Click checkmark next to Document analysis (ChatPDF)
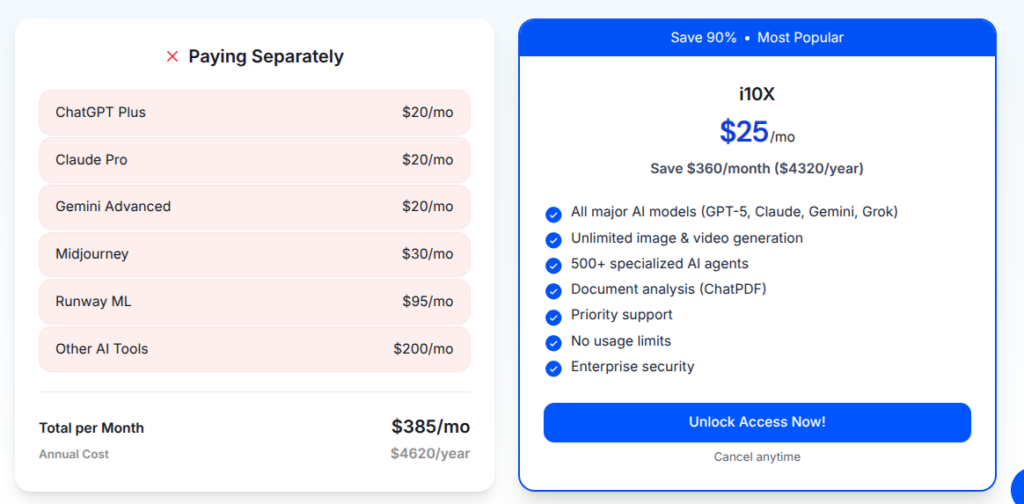 point(553,291)
